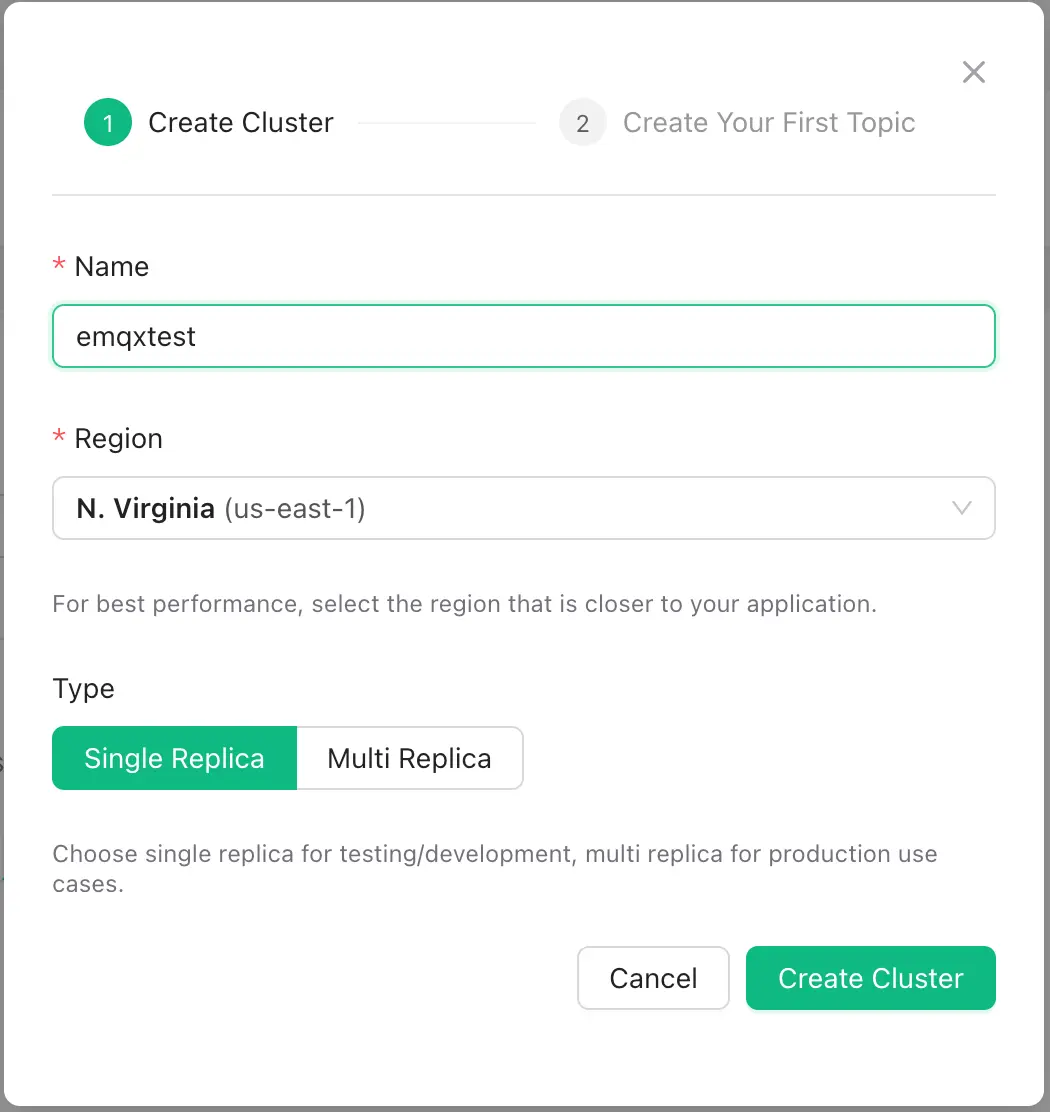1050x1112 pixels.
Task: Click the Region dropdown chevron arrow
Action: [x=962, y=508]
